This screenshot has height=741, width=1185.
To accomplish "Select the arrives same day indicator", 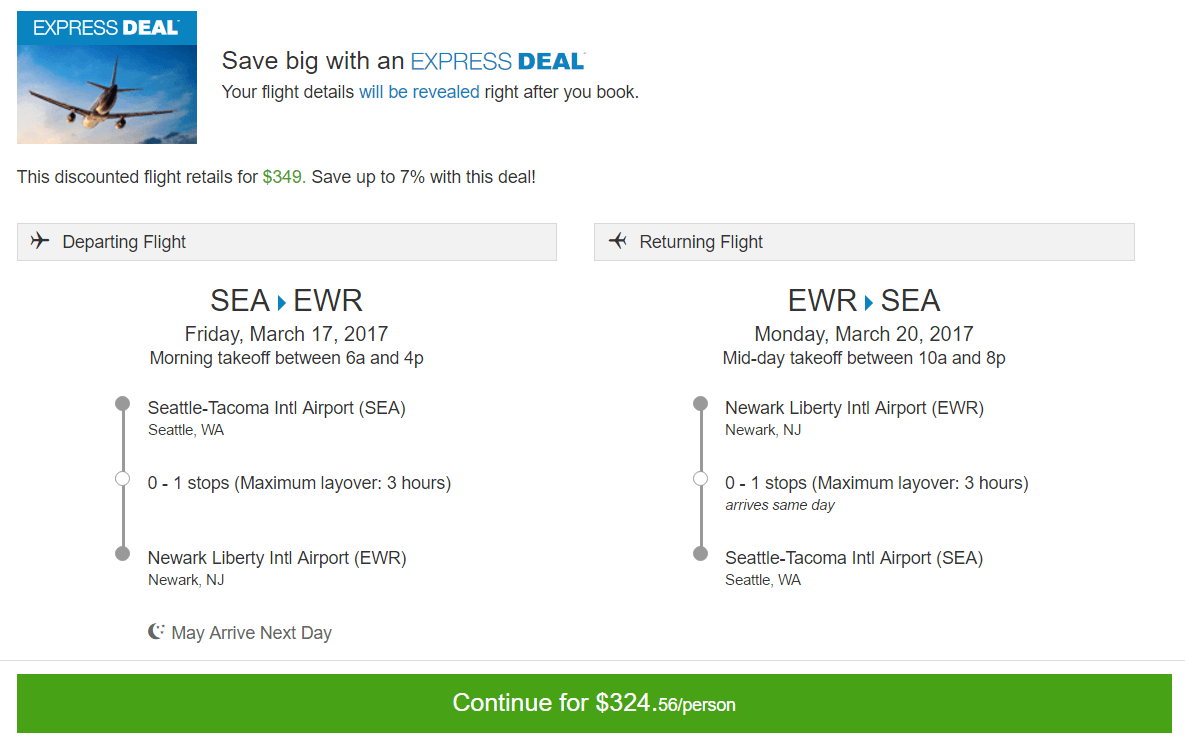I will (780, 505).
